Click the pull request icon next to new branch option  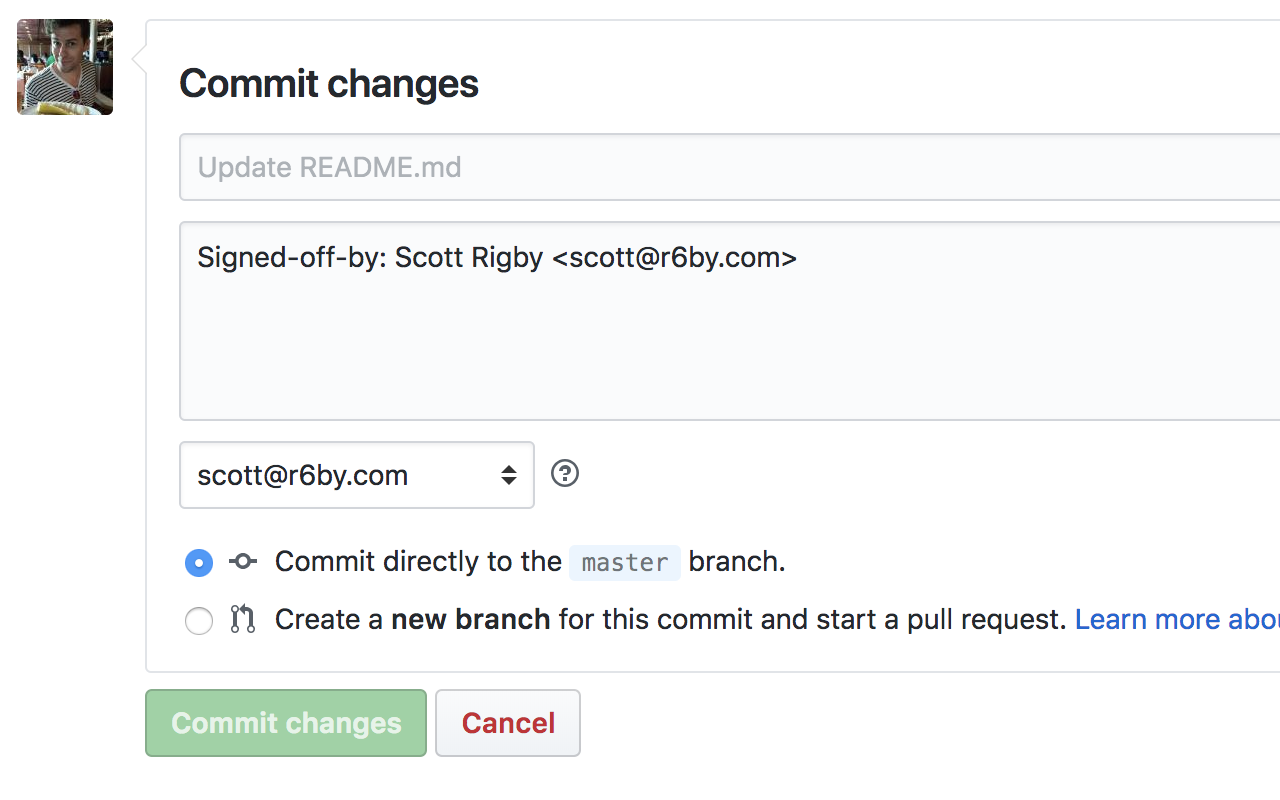click(x=242, y=620)
